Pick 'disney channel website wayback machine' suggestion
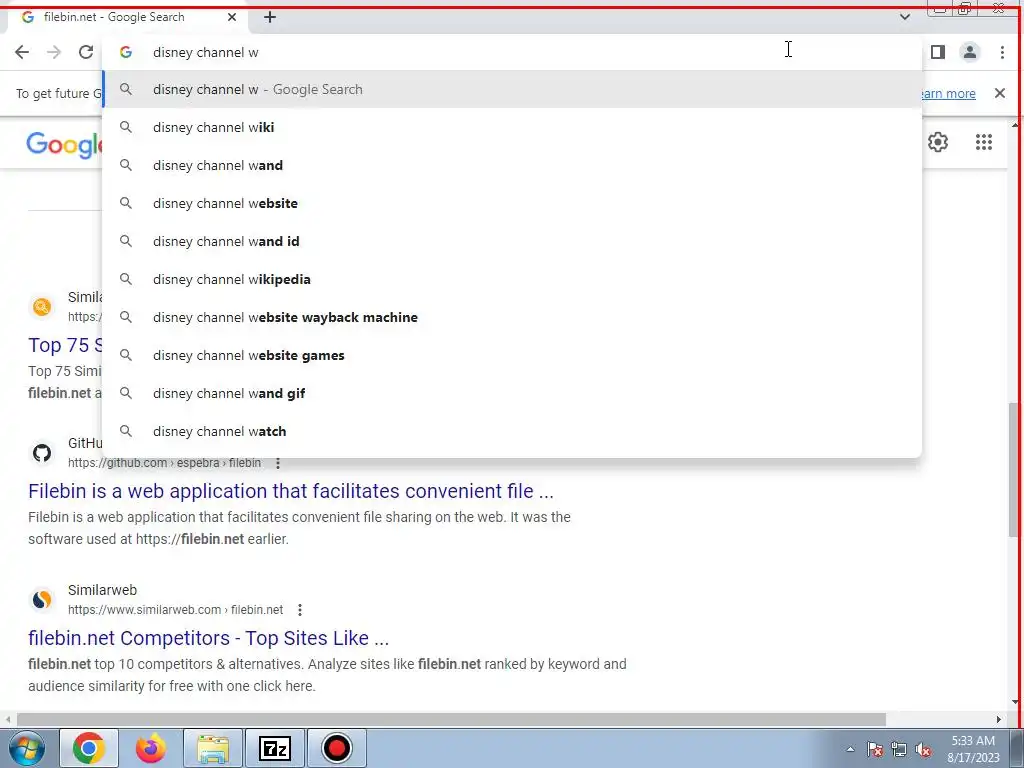The width and height of the screenshot is (1024, 768). pos(513,317)
